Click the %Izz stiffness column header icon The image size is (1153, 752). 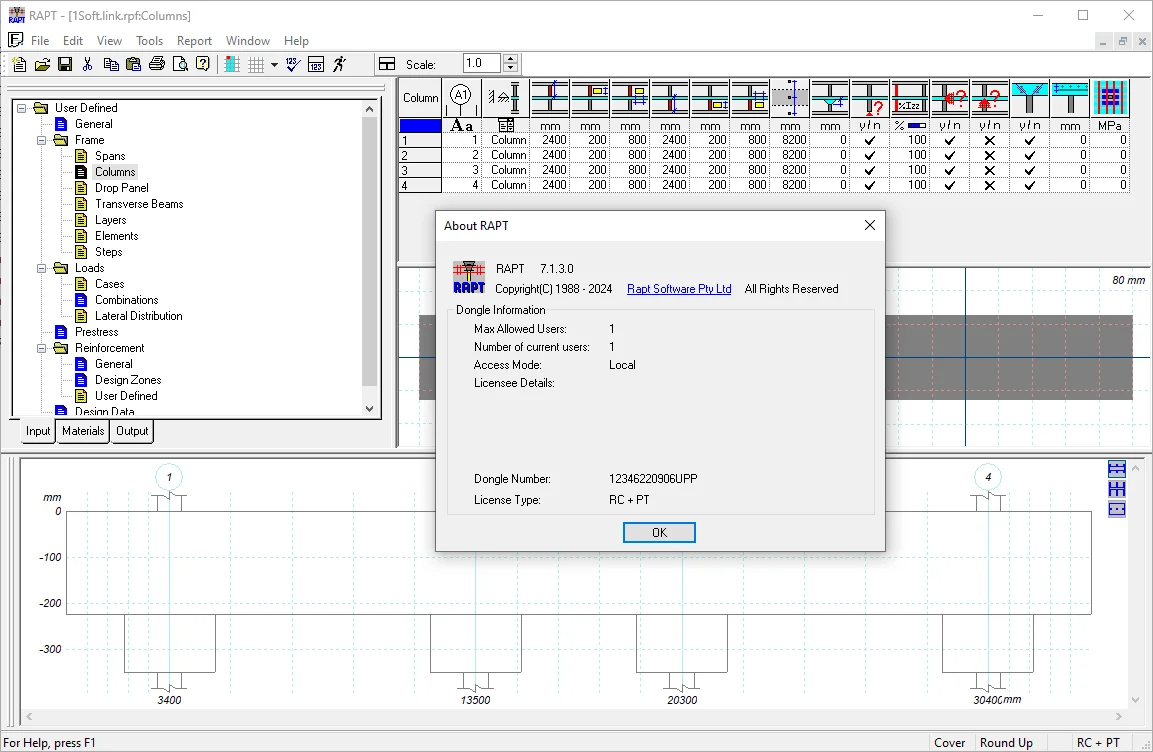pos(910,98)
